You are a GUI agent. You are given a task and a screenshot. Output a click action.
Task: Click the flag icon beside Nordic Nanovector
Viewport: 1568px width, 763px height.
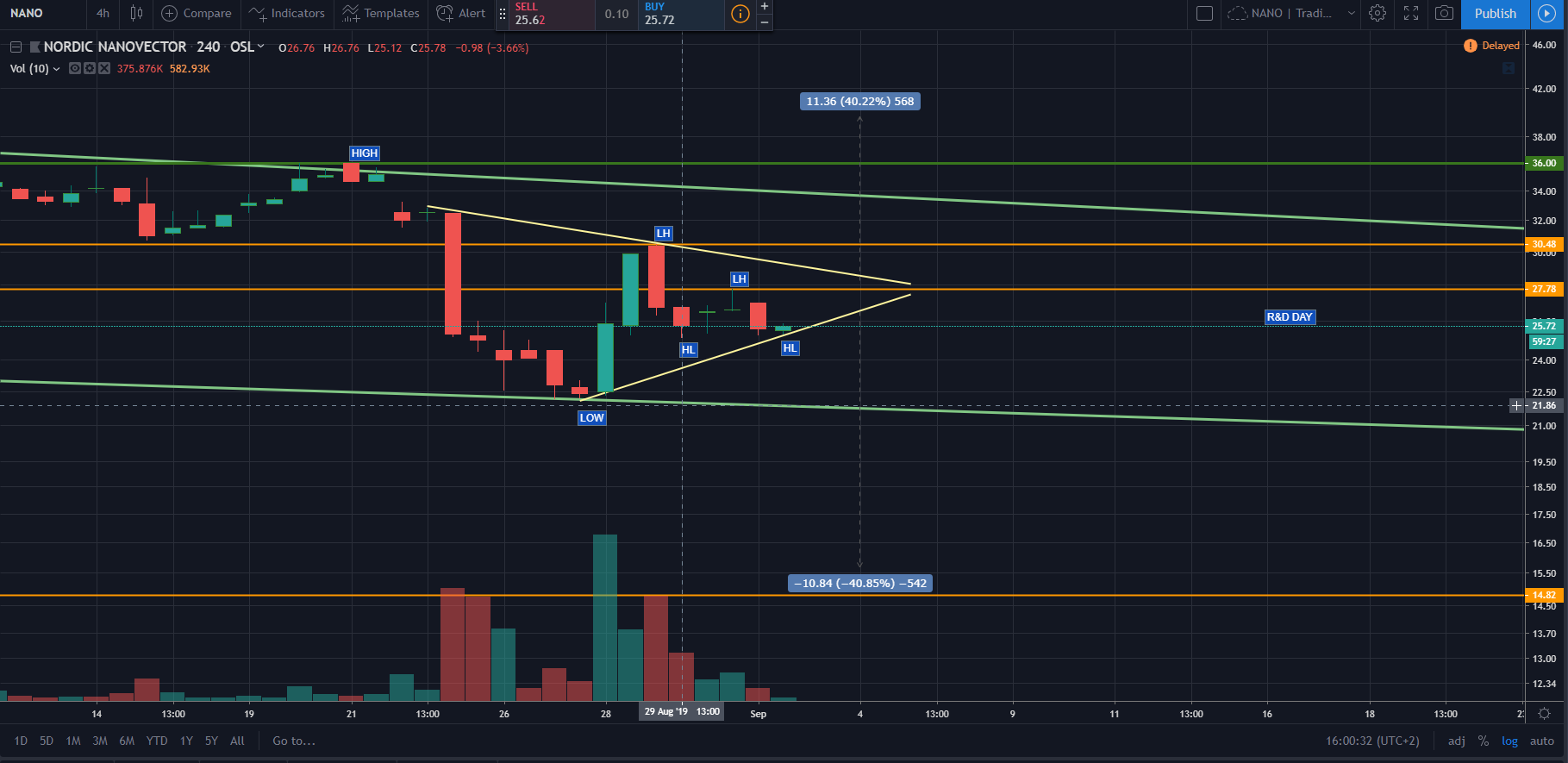[x=34, y=47]
